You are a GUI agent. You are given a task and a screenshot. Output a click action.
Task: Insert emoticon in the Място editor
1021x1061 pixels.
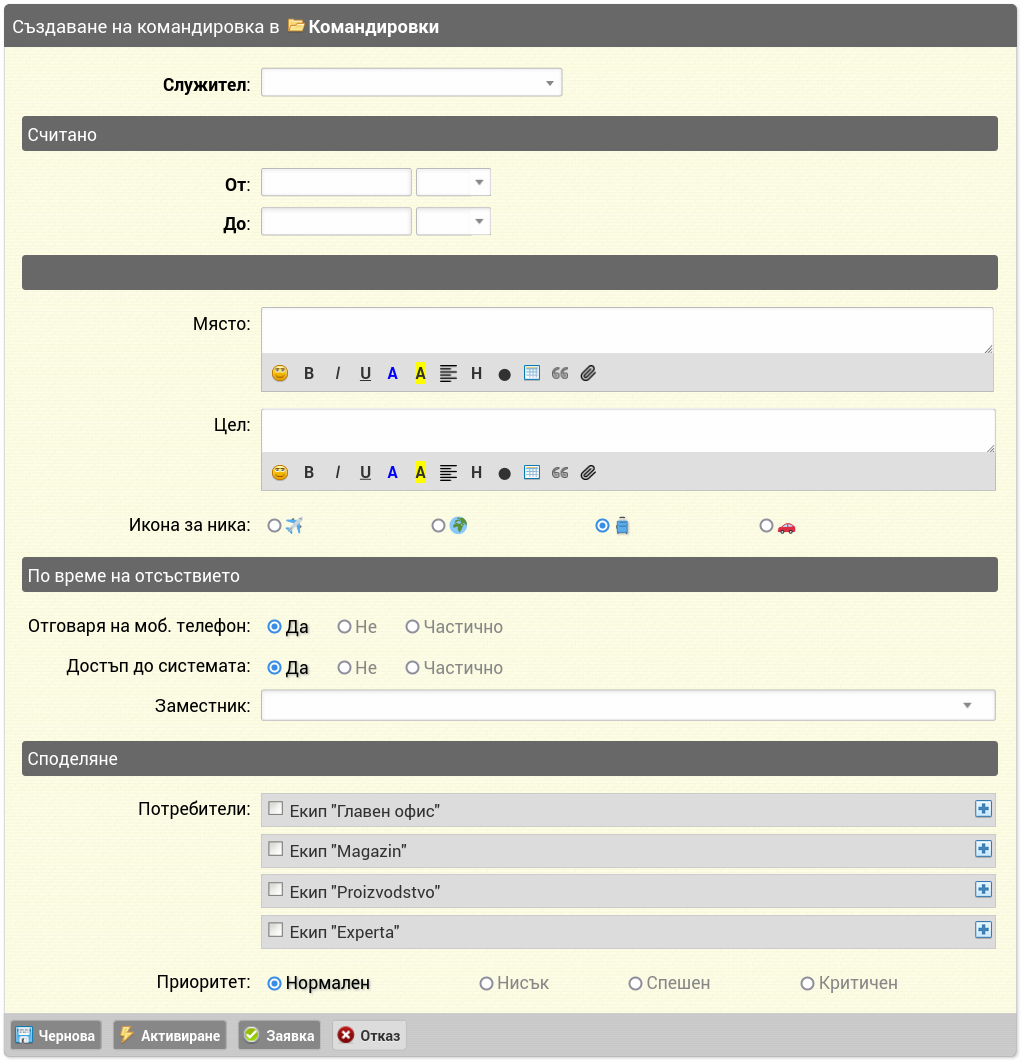pos(279,374)
